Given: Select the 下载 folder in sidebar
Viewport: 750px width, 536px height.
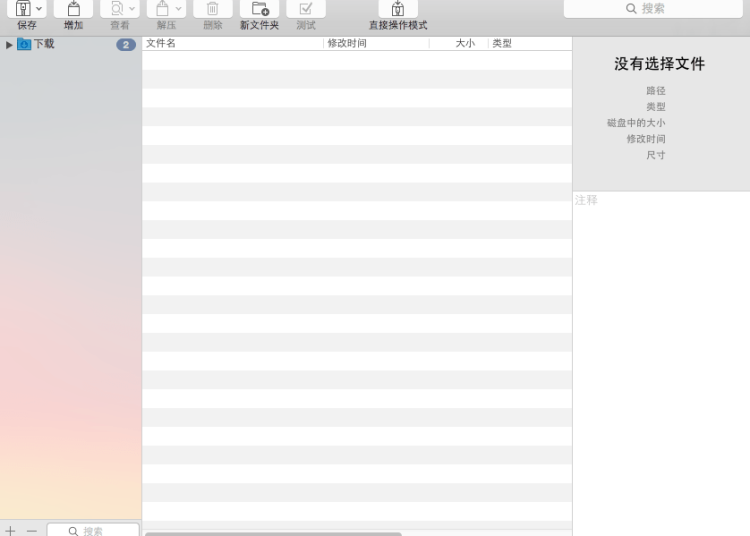Looking at the screenshot, I should tap(44, 44).
